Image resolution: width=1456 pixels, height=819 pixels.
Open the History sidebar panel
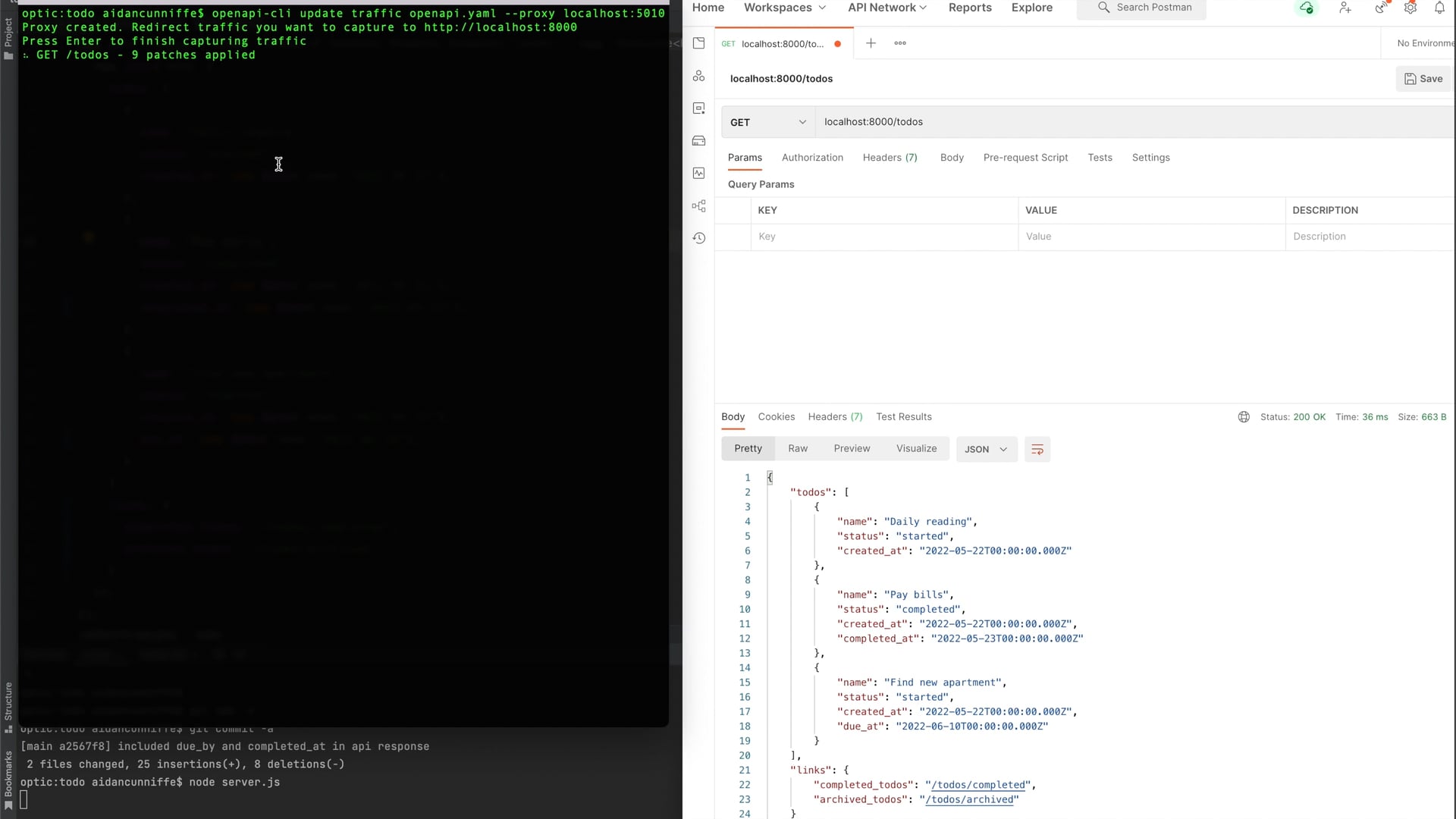click(x=699, y=238)
